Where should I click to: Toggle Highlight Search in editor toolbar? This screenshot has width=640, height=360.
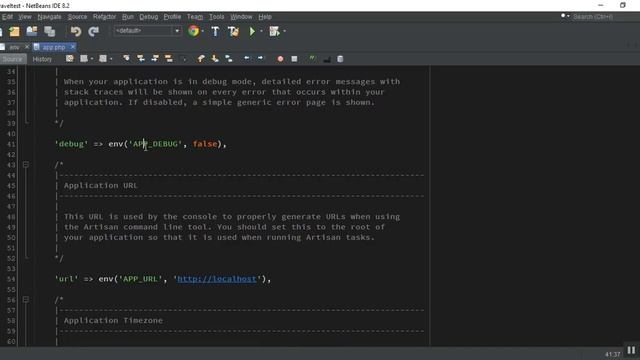[169, 59]
